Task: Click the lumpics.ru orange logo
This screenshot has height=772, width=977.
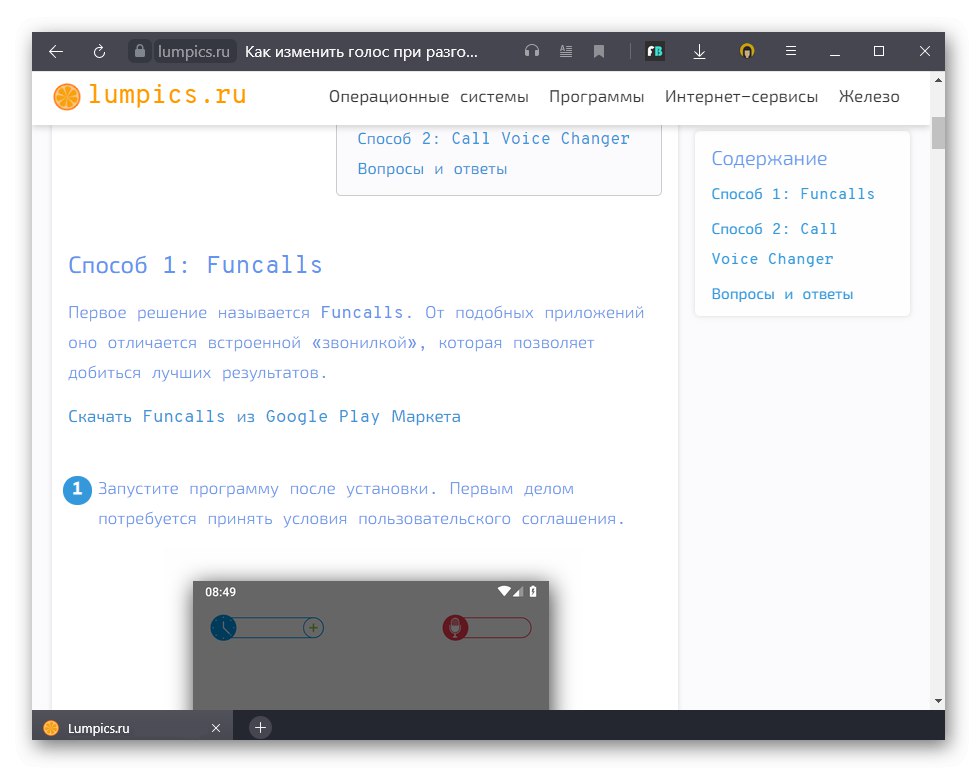Action: 66,95
